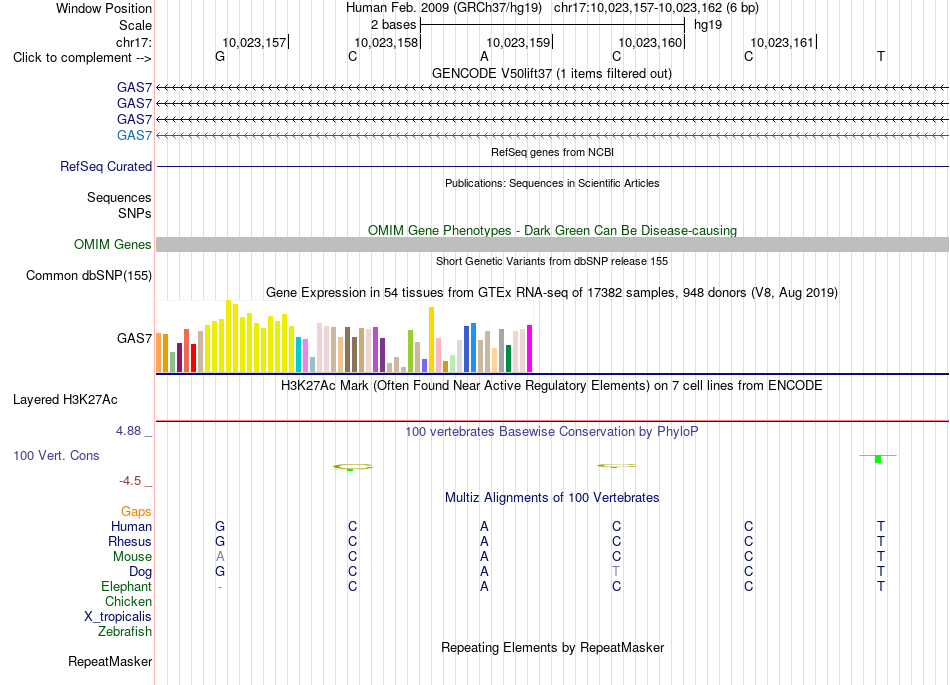This screenshot has width=950, height=685.
Task: Click the 'Common dbSNP(155)' track label
Action: click(89, 276)
